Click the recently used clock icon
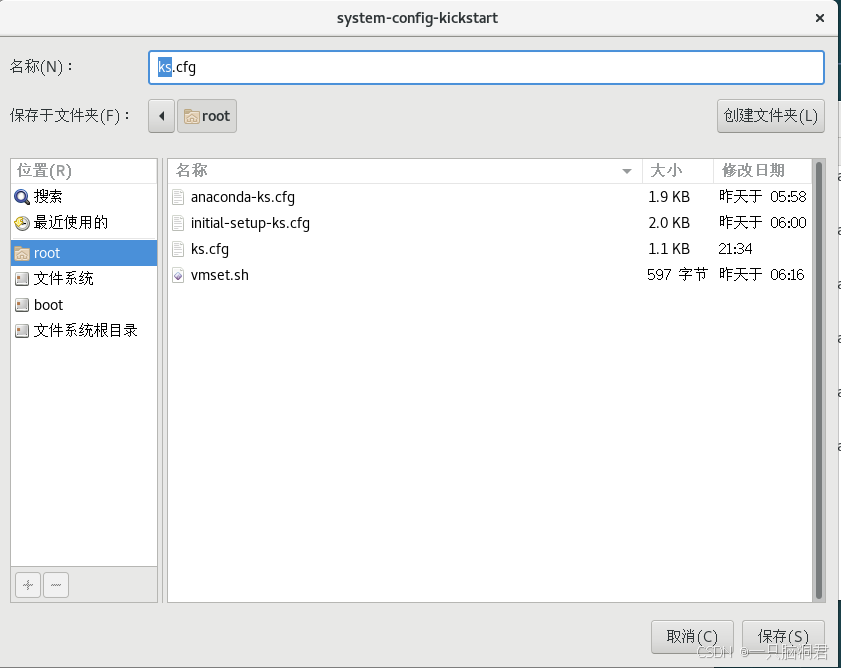The image size is (841, 668). (x=22, y=223)
